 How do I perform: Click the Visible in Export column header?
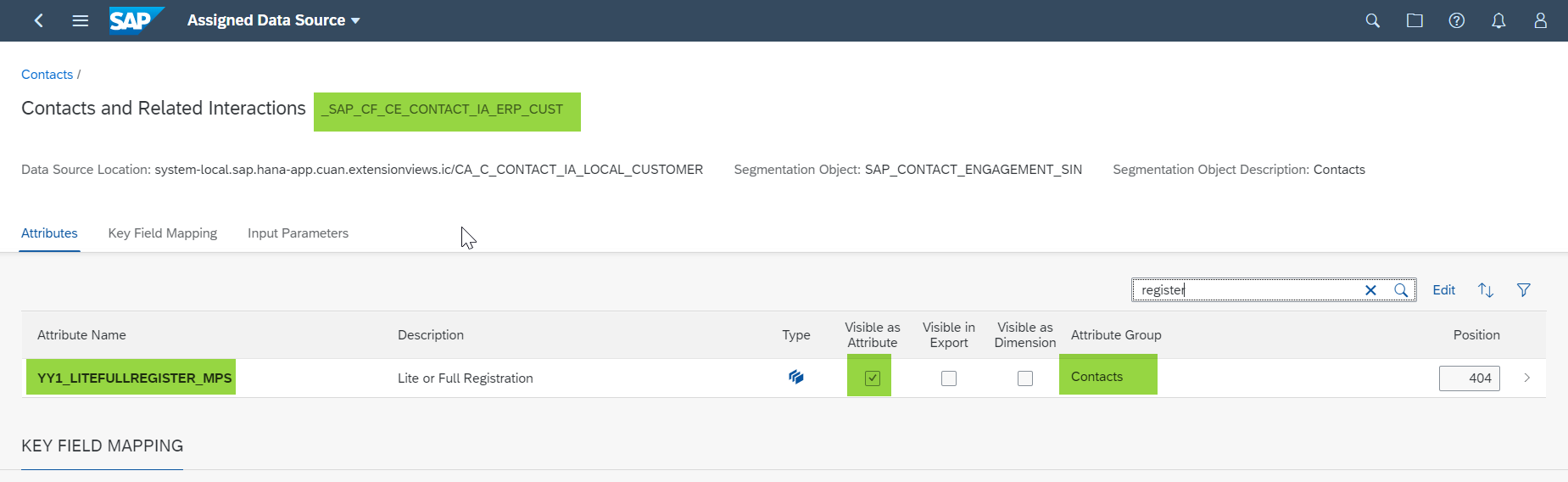point(949,335)
